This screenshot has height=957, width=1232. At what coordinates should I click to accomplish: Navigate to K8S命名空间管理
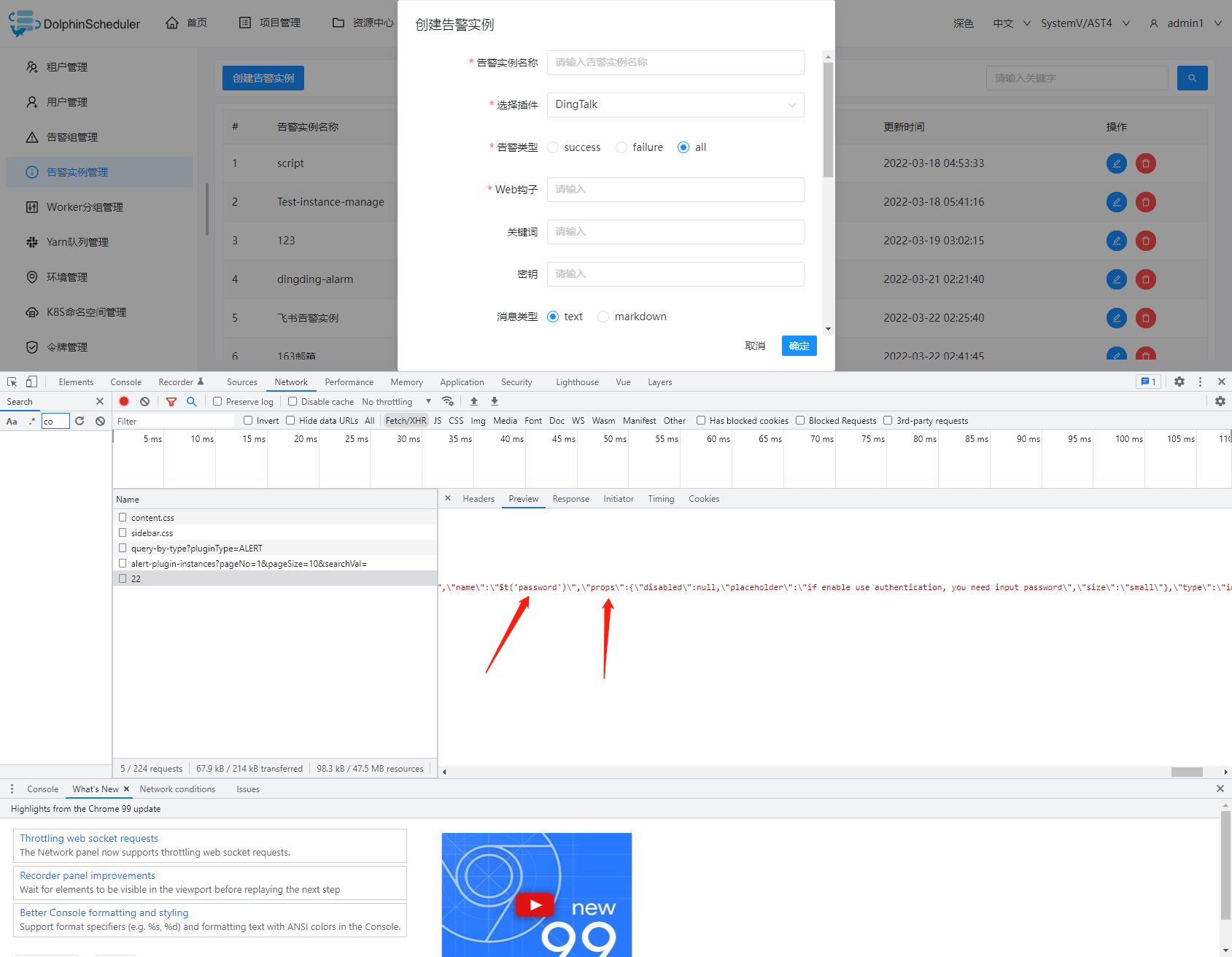(86, 311)
